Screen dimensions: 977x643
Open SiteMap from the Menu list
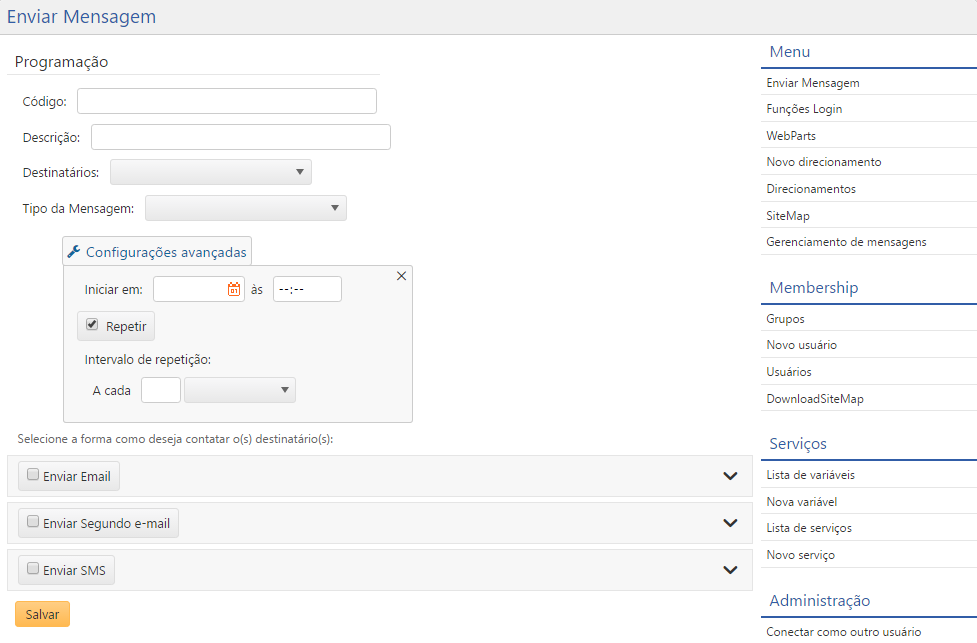[x=785, y=215]
